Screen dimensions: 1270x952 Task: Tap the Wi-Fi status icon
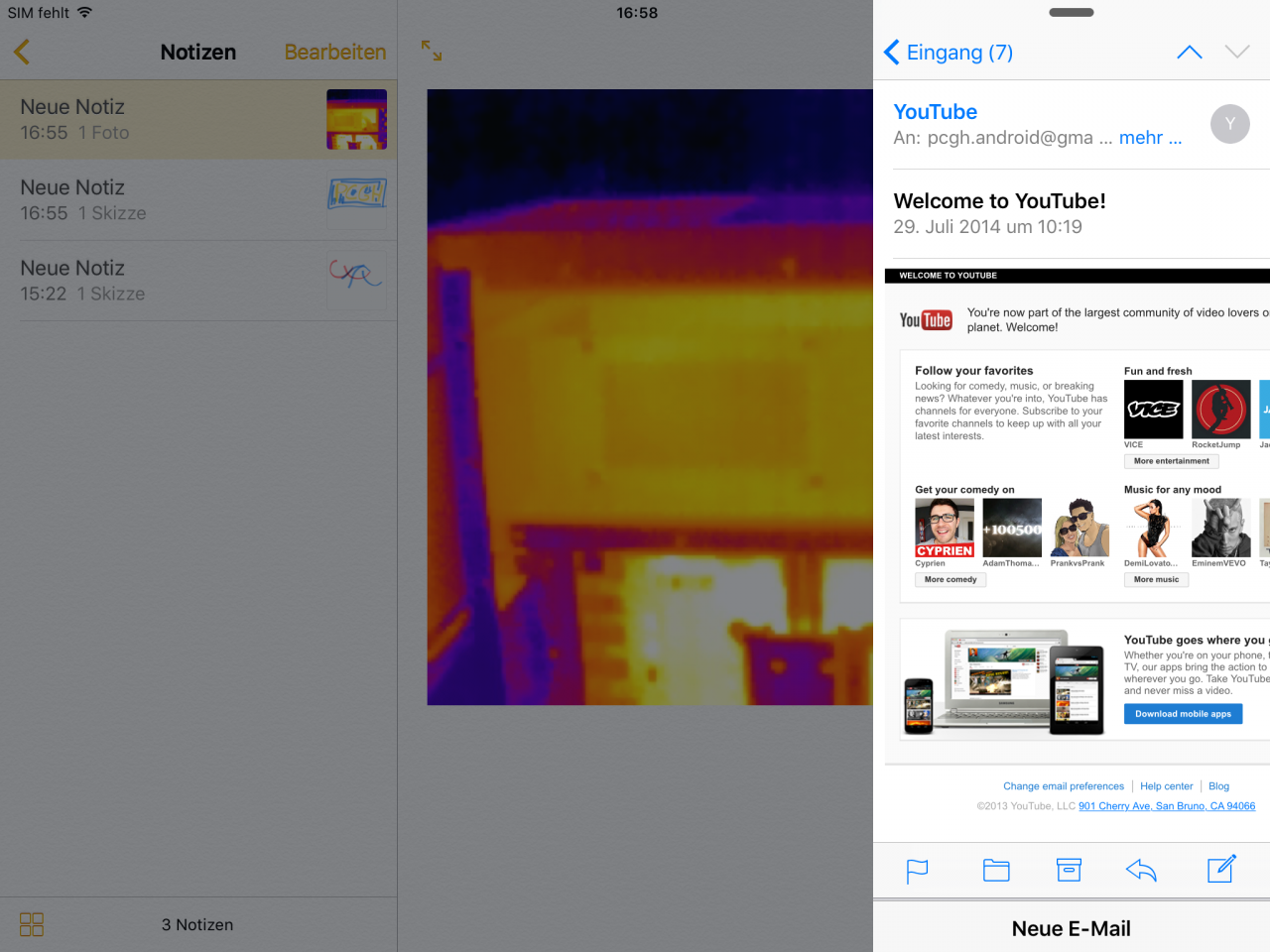click(84, 13)
